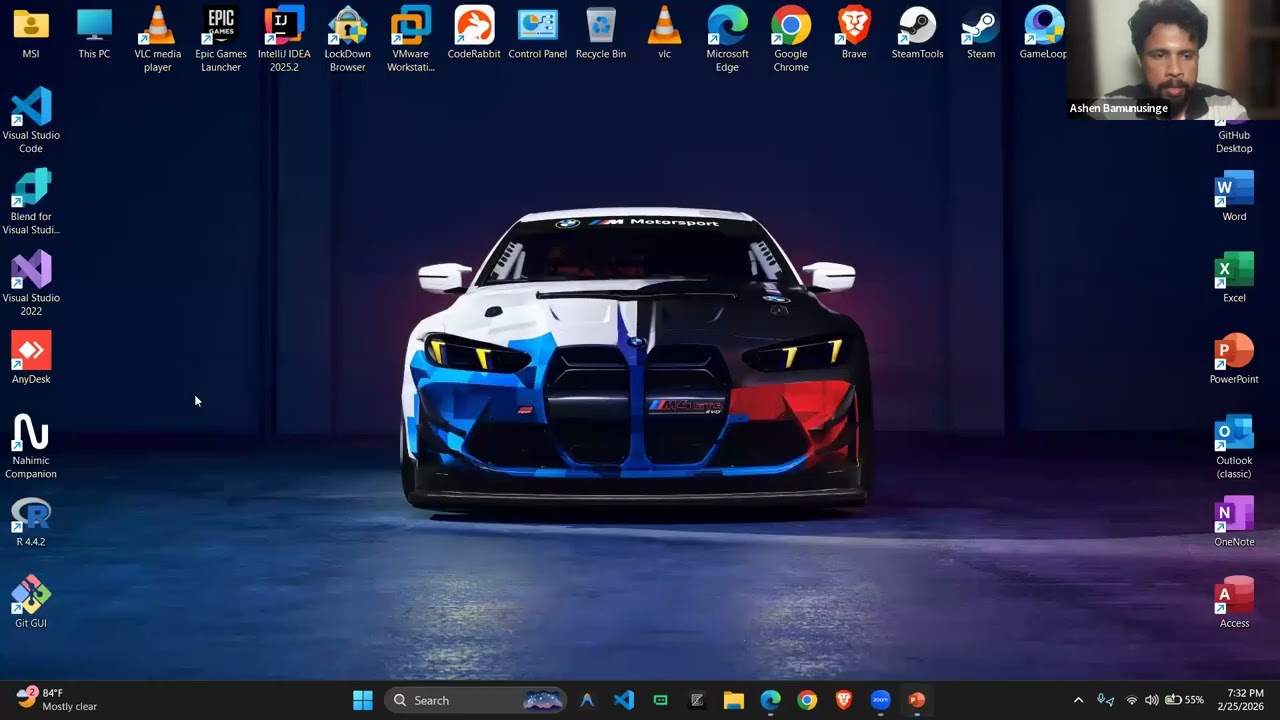The width and height of the screenshot is (1280, 720).
Task: Select GameLoop desktop shortcut
Action: (x=1043, y=33)
